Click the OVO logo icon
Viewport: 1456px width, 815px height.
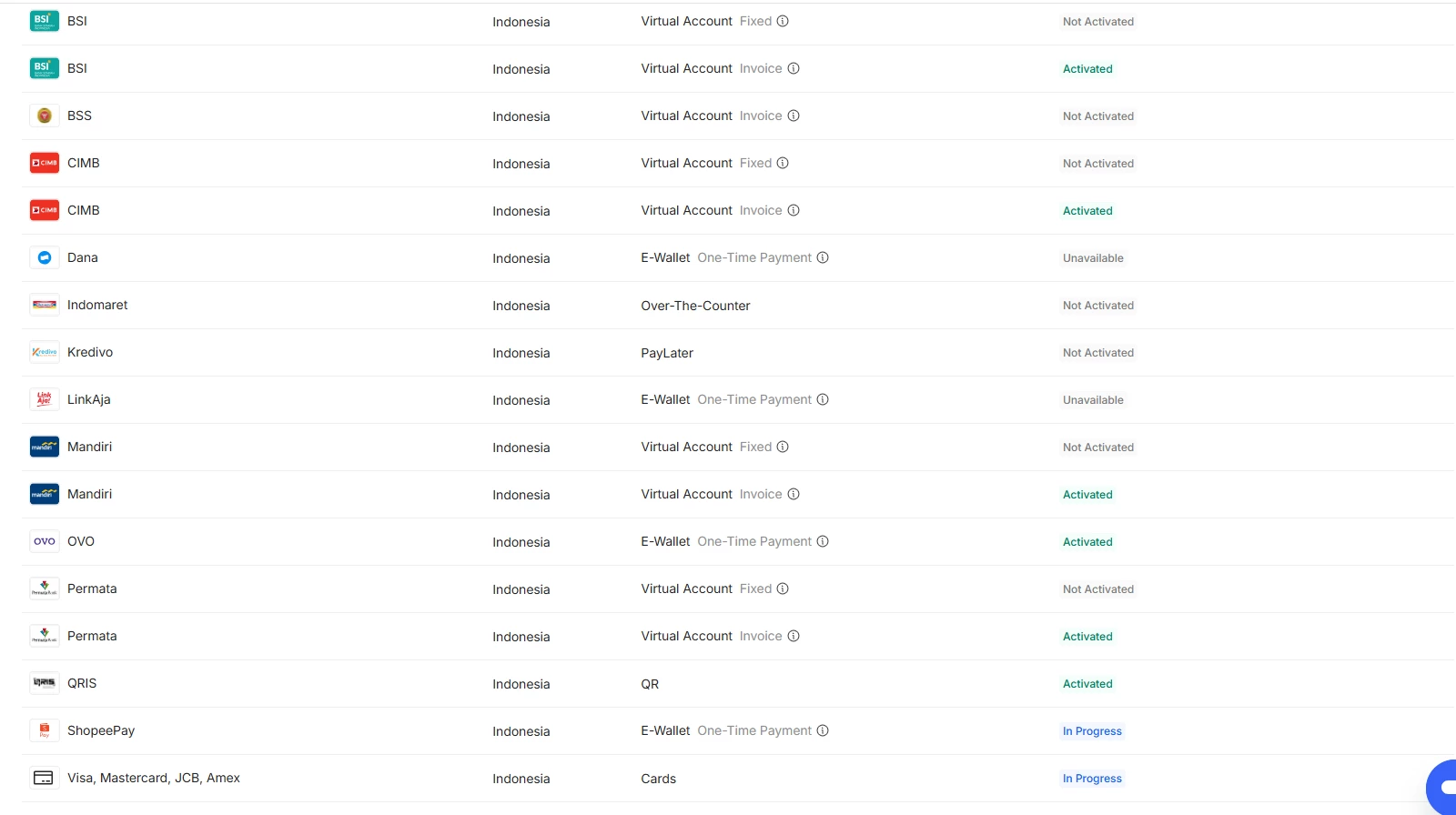coord(44,541)
